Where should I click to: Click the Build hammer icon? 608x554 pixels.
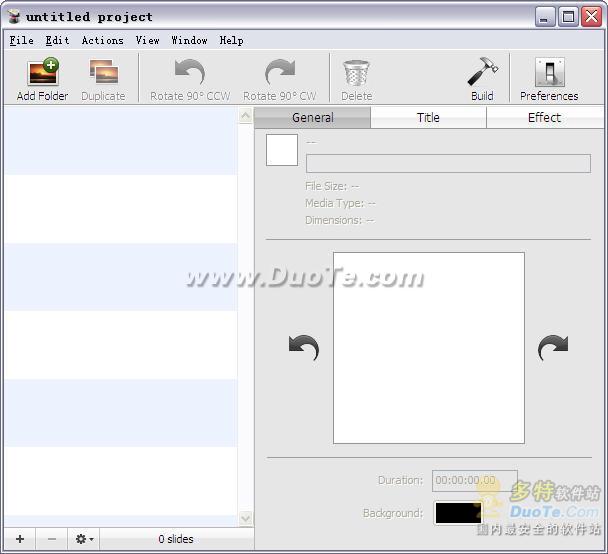click(482, 72)
